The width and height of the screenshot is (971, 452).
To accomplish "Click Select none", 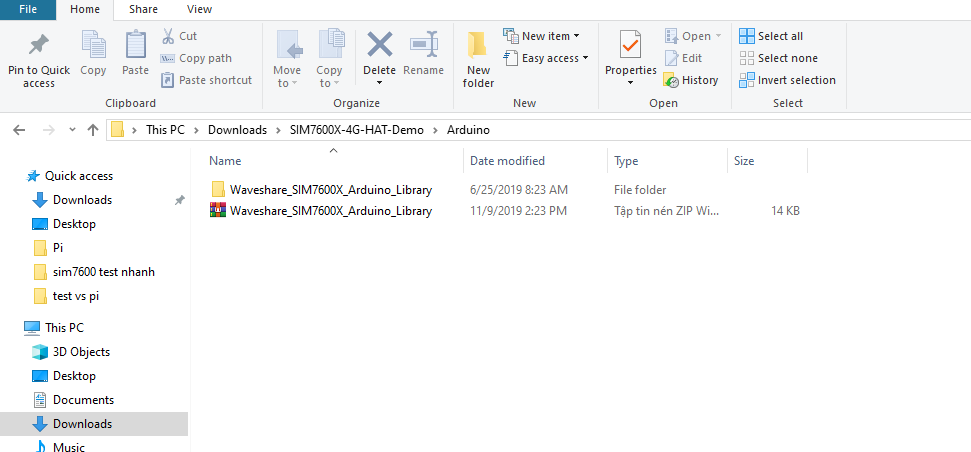I will (778, 58).
